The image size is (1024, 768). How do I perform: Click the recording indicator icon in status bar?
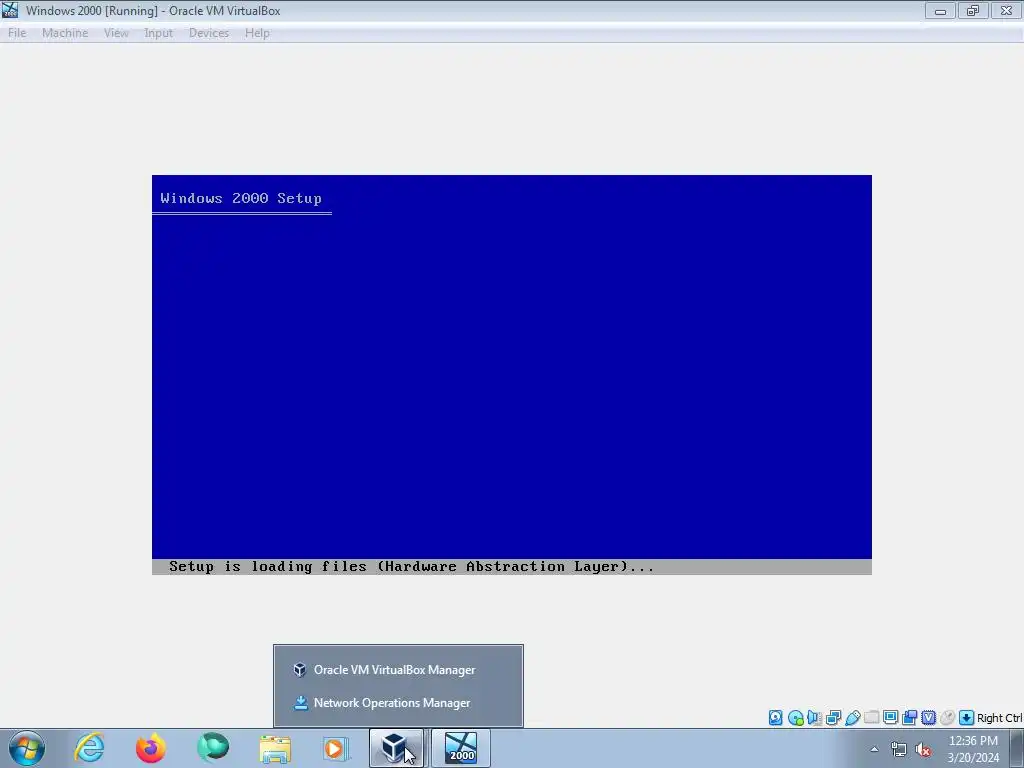click(x=909, y=718)
